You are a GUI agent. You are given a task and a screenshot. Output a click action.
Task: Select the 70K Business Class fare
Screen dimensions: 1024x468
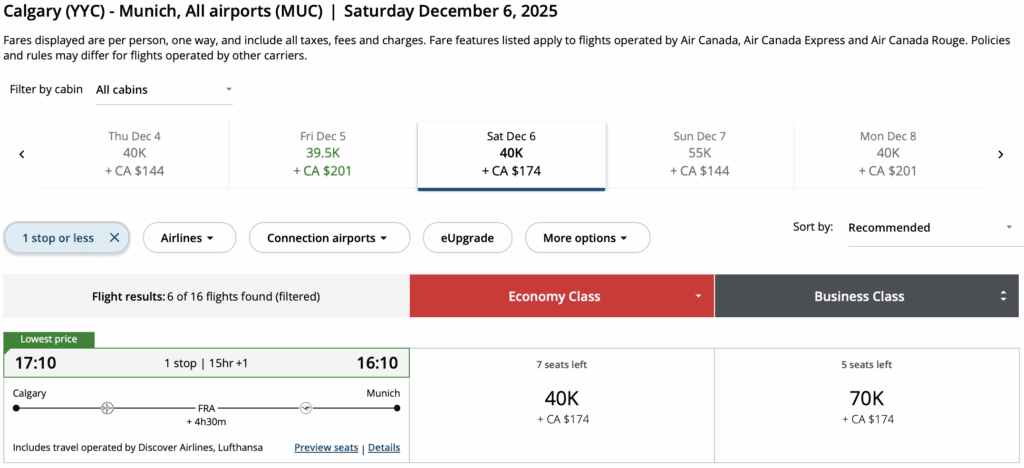click(866, 399)
